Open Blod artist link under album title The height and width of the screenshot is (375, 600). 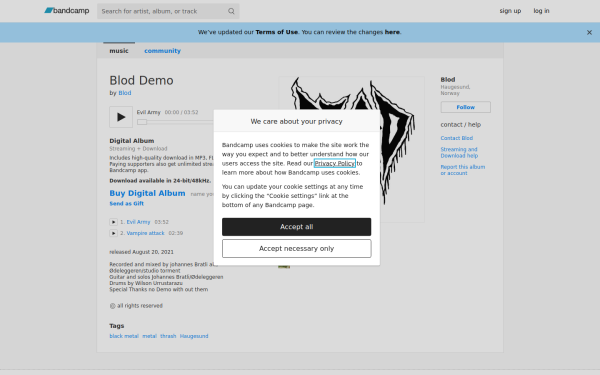[125, 93]
